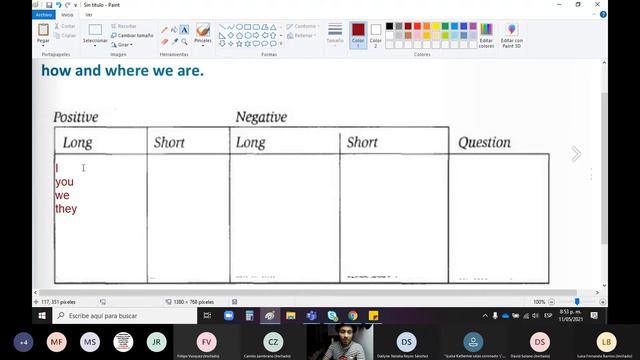This screenshot has width=640, height=360.
Task: Open Calculator from taskbar
Action: (249, 316)
